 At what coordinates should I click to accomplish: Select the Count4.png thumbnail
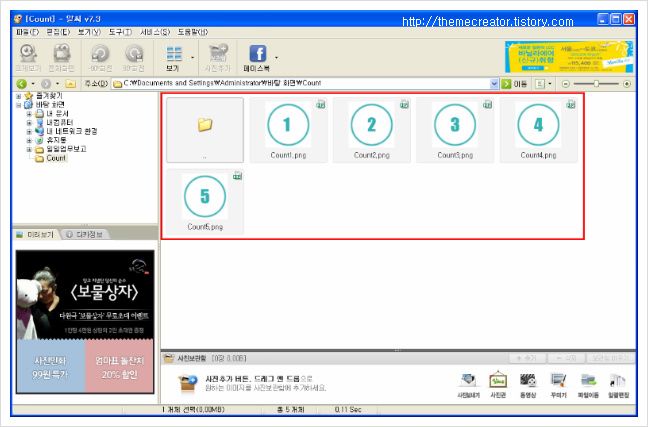(538, 130)
